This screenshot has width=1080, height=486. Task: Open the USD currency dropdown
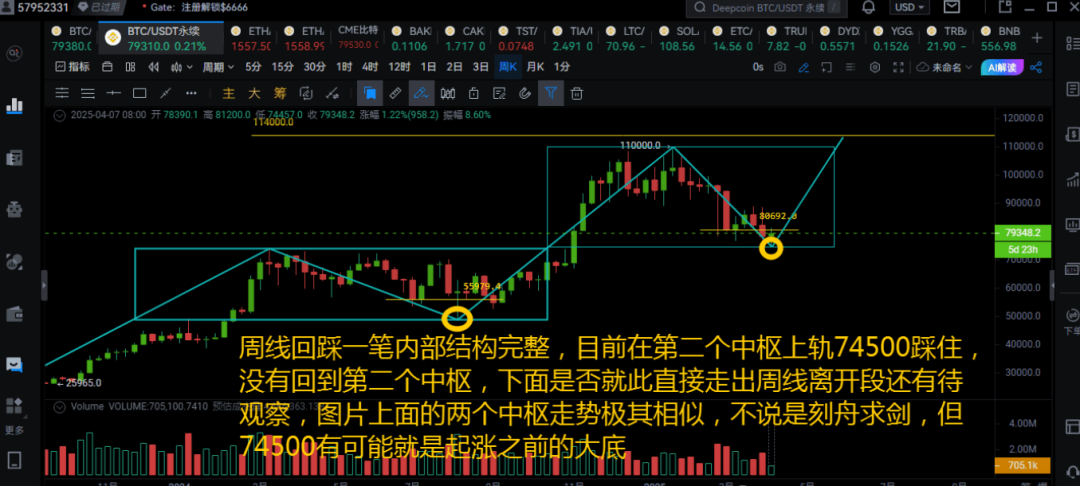tap(910, 8)
